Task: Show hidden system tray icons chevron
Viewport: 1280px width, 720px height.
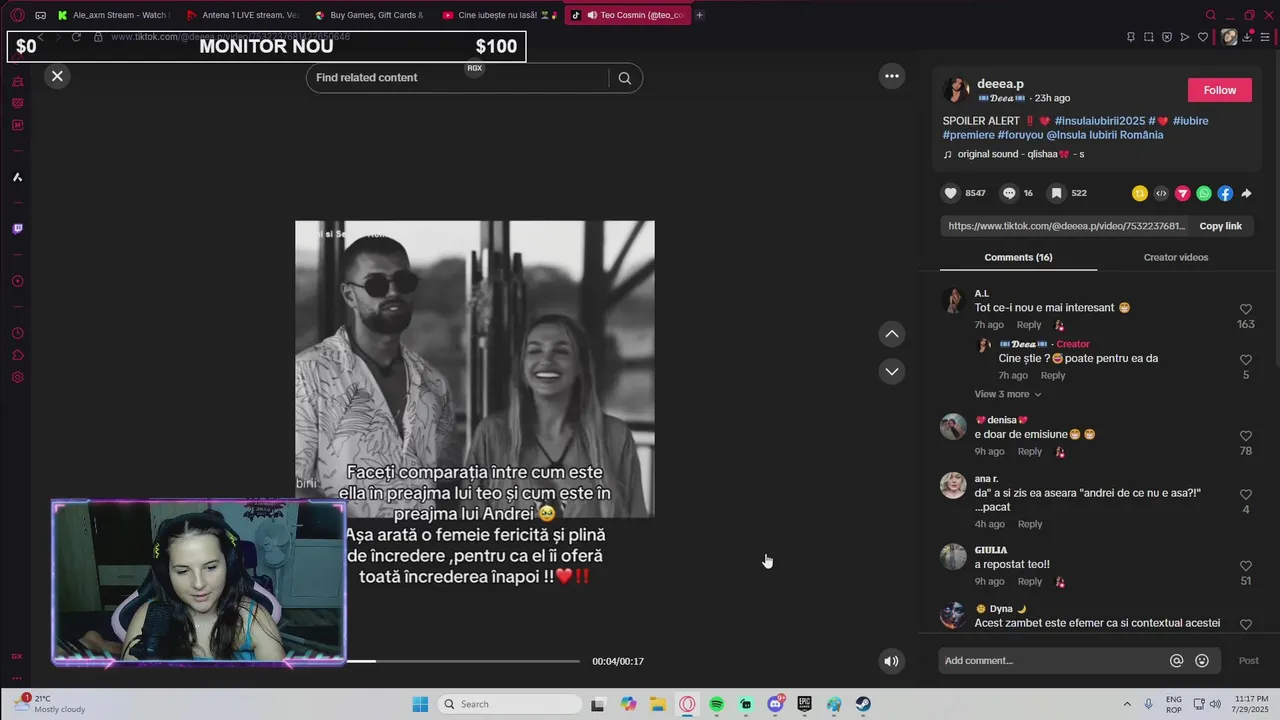Action: point(1127,704)
